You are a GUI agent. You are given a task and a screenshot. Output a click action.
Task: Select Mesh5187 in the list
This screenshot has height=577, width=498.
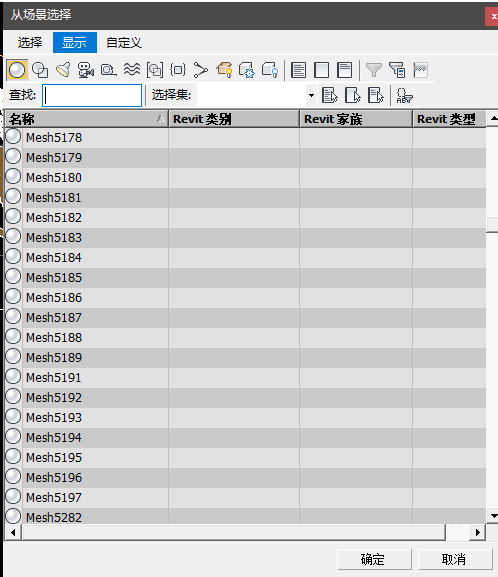tap(54, 318)
